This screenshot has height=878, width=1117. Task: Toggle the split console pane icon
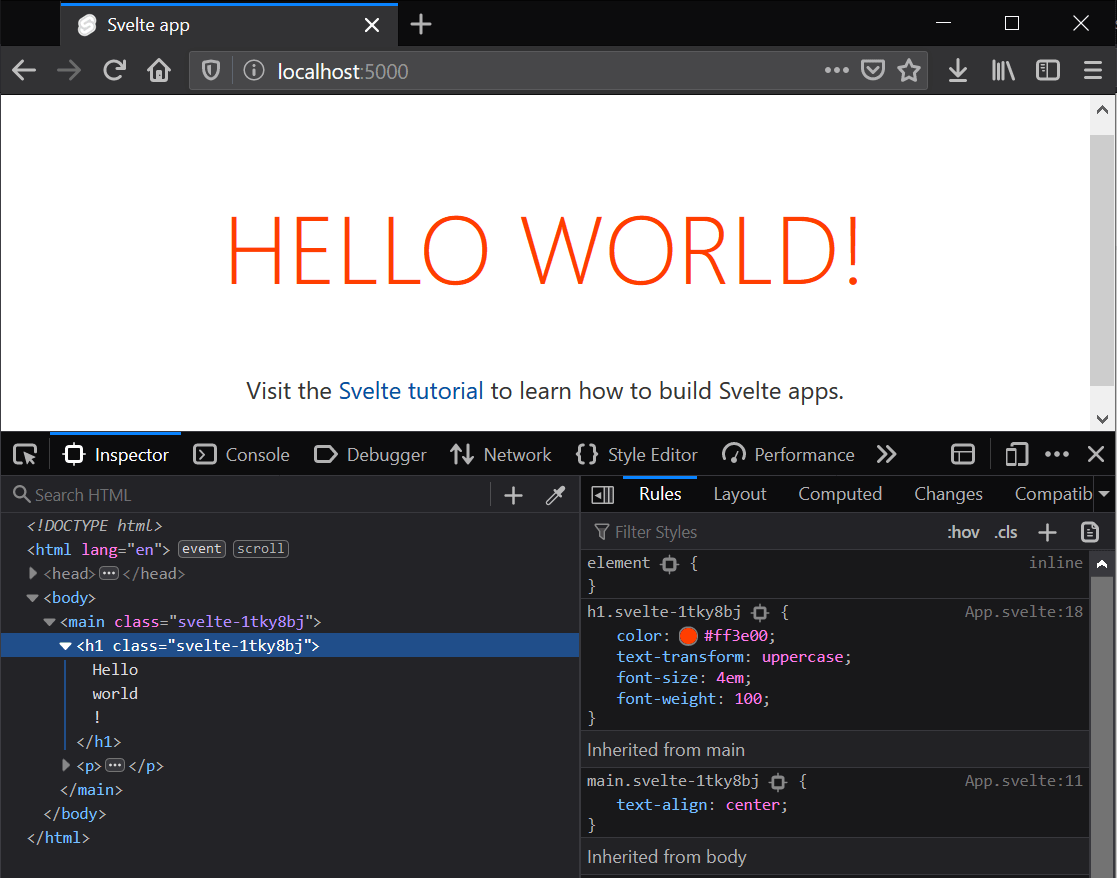click(x=962, y=454)
